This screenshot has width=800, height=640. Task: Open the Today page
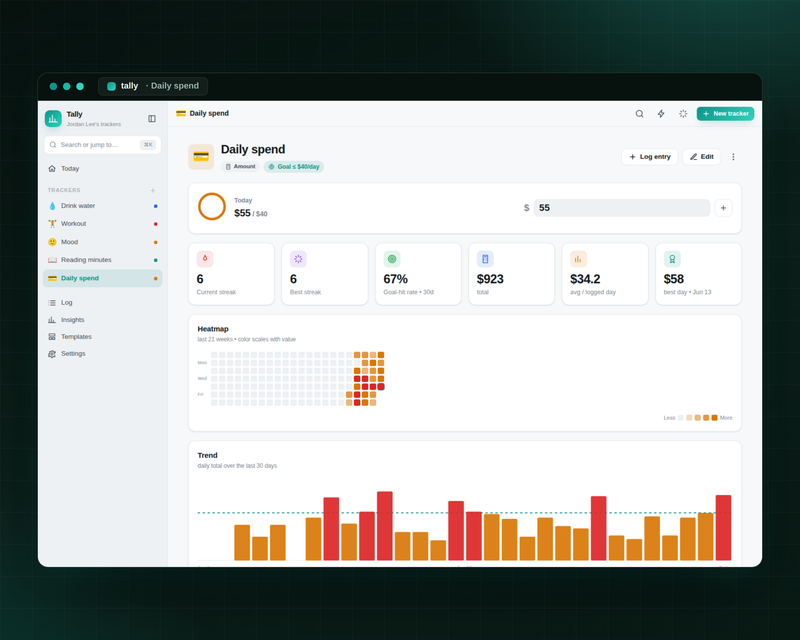(103, 168)
